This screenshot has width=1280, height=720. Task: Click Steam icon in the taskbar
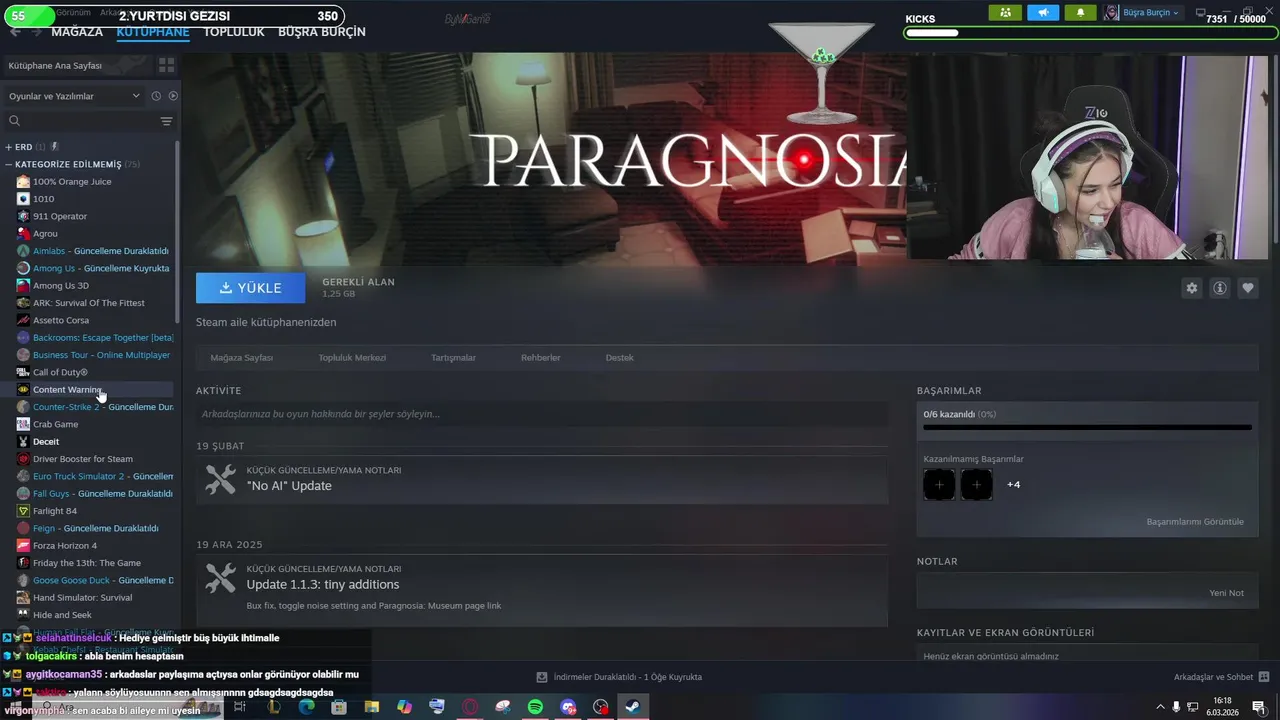(632, 707)
